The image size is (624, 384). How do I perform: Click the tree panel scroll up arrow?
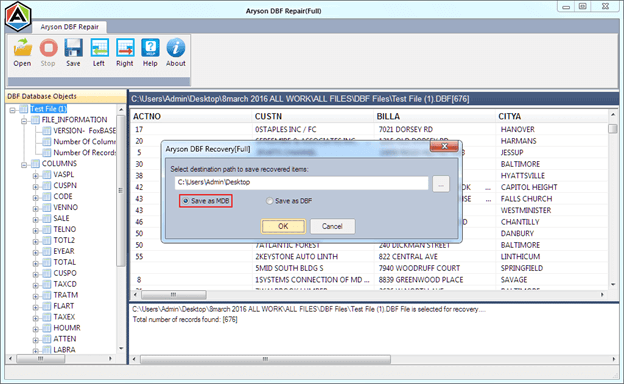click(121, 109)
